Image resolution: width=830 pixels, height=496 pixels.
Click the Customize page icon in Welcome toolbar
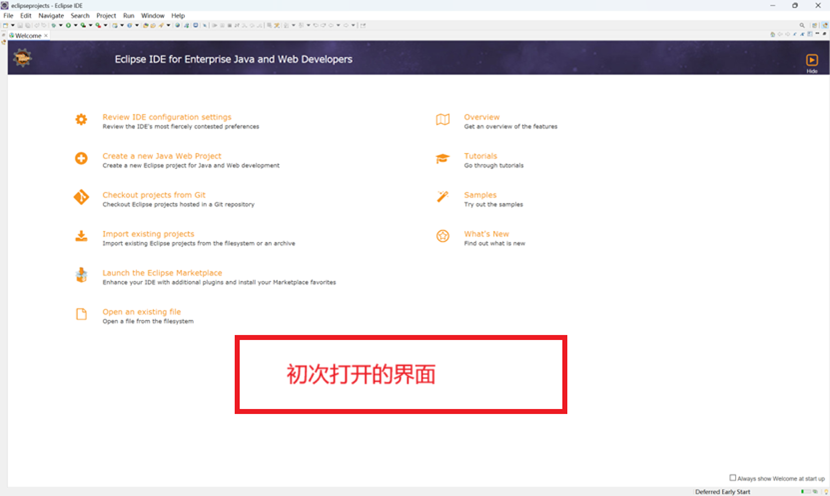click(x=810, y=34)
